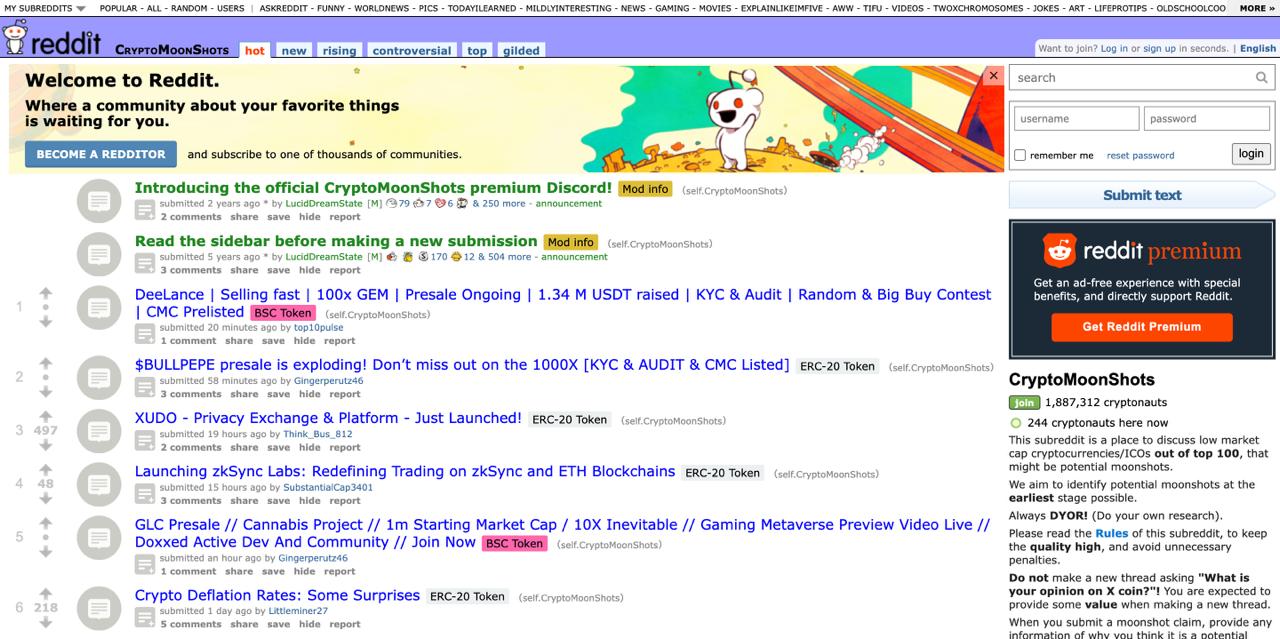1280x639 pixels.
Task: Open thumbnail of XUDO Privacy Exchange post
Action: (98, 431)
